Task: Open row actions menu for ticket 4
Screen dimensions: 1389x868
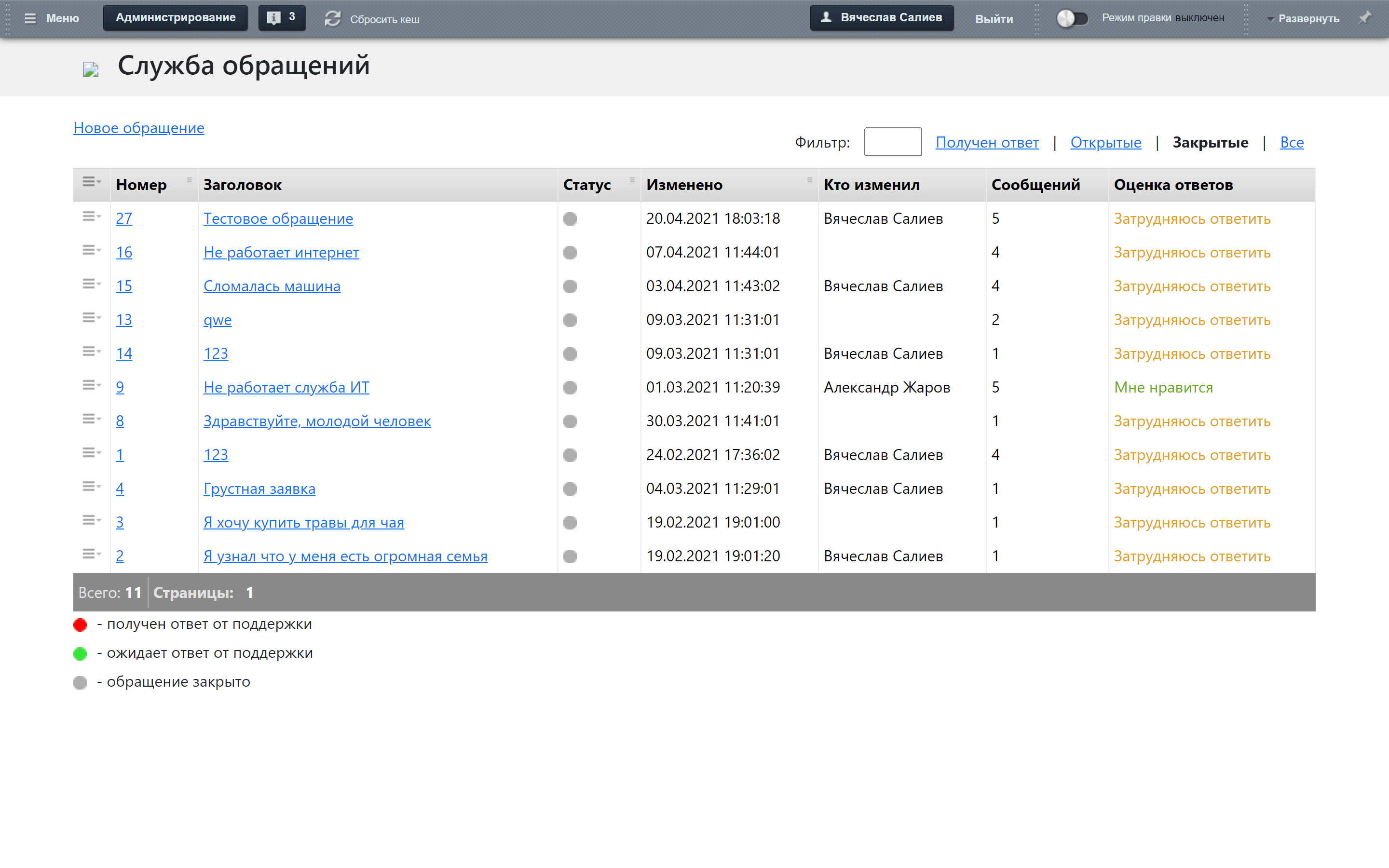Action: coord(91,487)
